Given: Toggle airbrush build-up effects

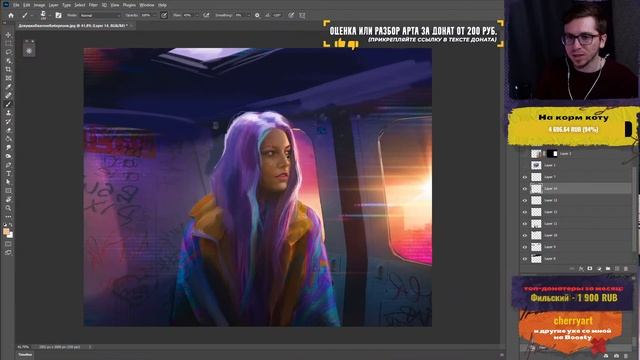Looking at the screenshot, I should [206, 16].
